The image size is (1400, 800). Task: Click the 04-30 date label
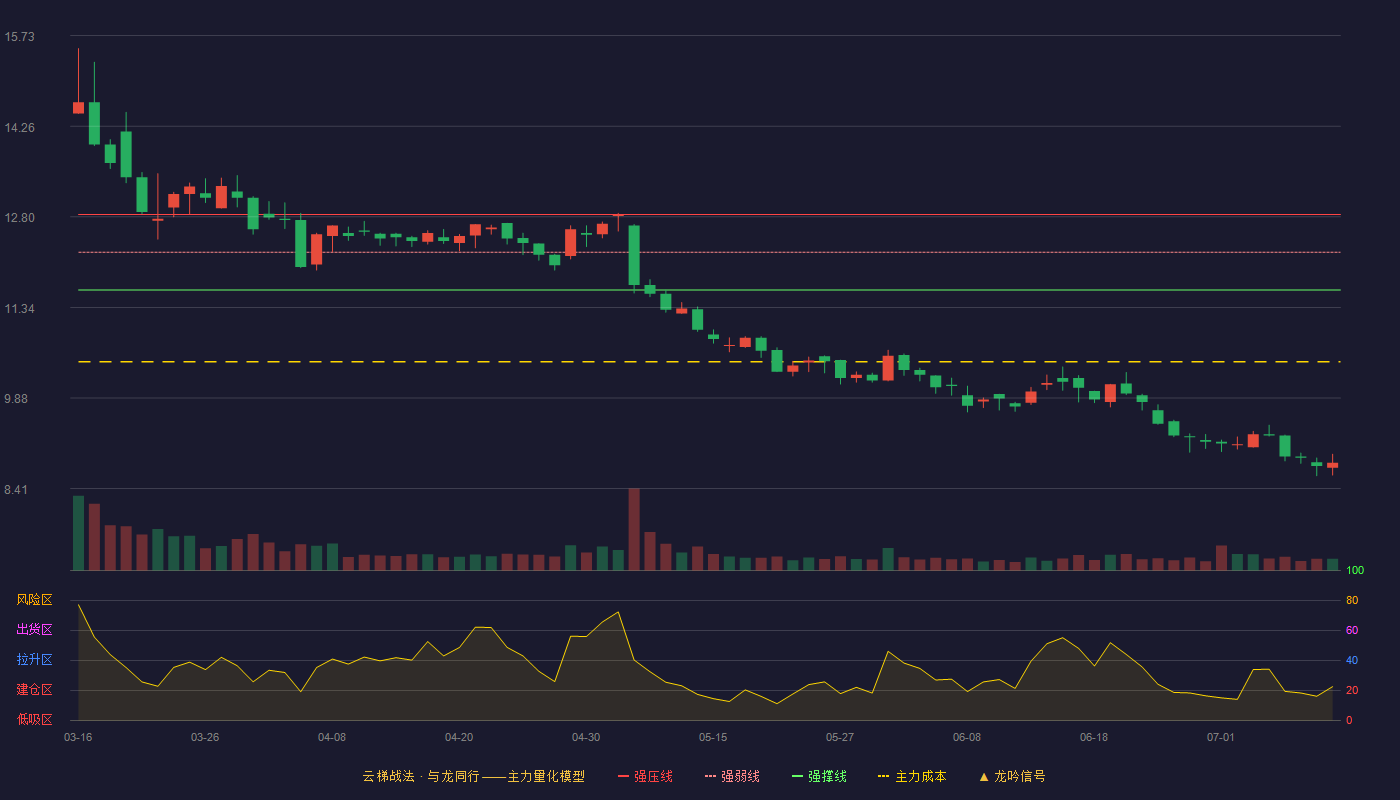click(586, 737)
